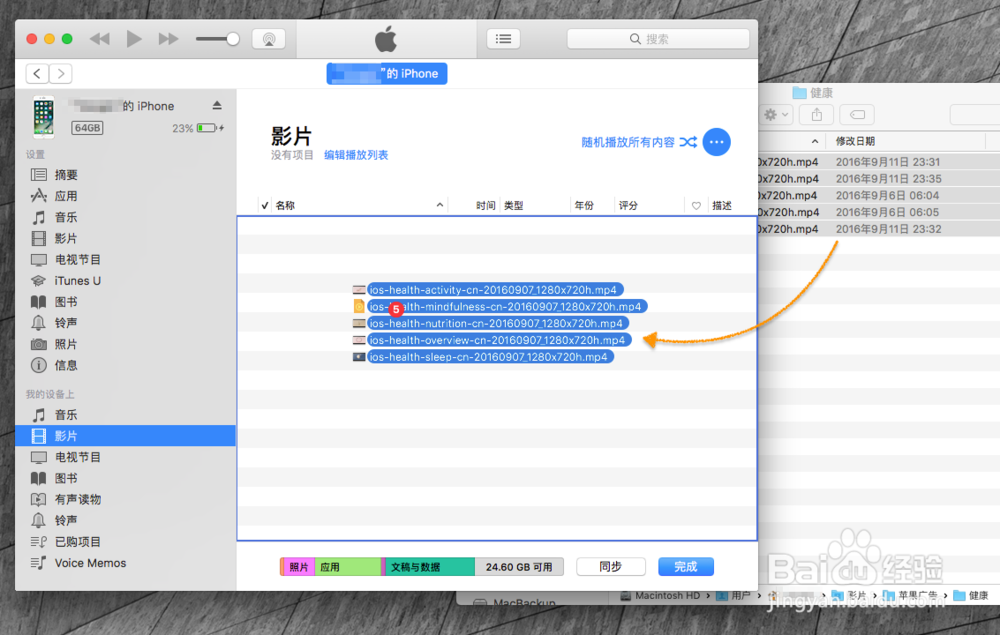1000x635 pixels.
Task: Click the play button in iTunes
Action: 134,39
